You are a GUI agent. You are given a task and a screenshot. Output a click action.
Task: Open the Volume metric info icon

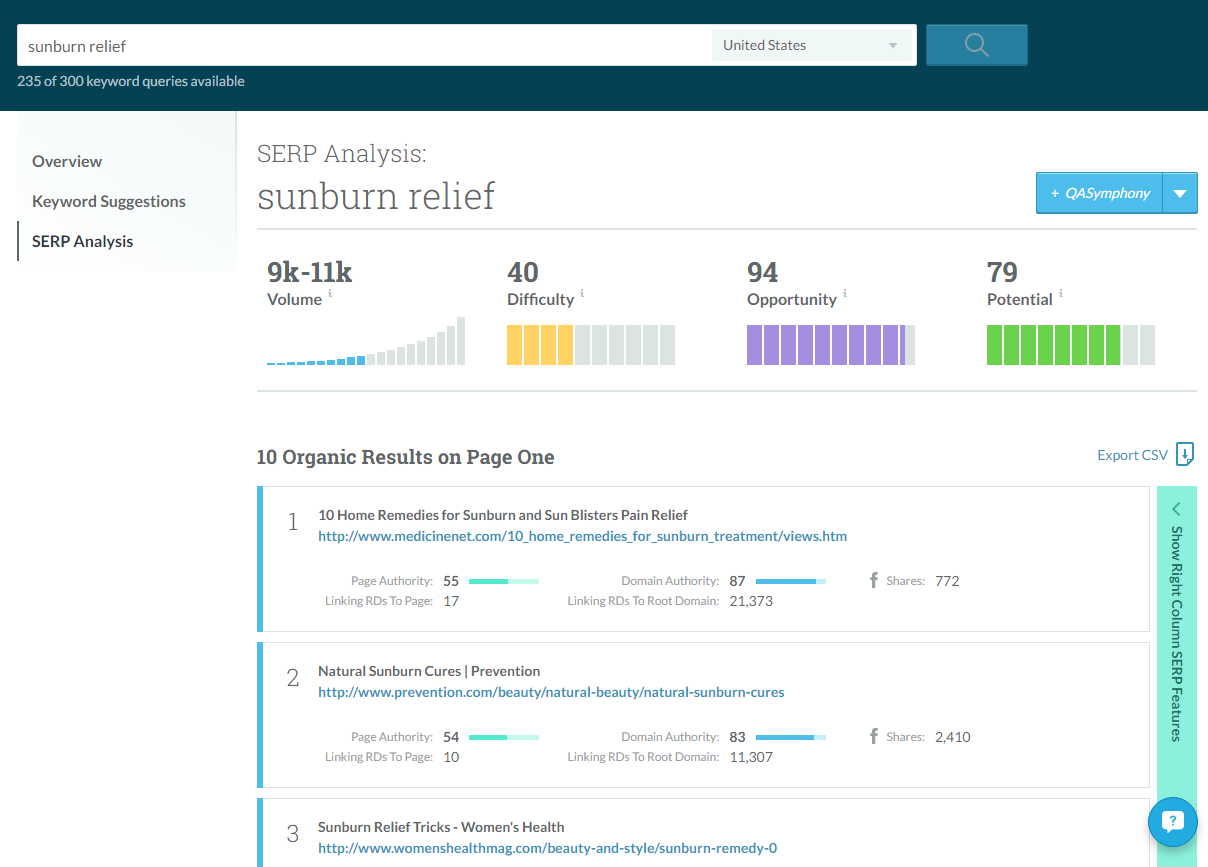click(330, 294)
